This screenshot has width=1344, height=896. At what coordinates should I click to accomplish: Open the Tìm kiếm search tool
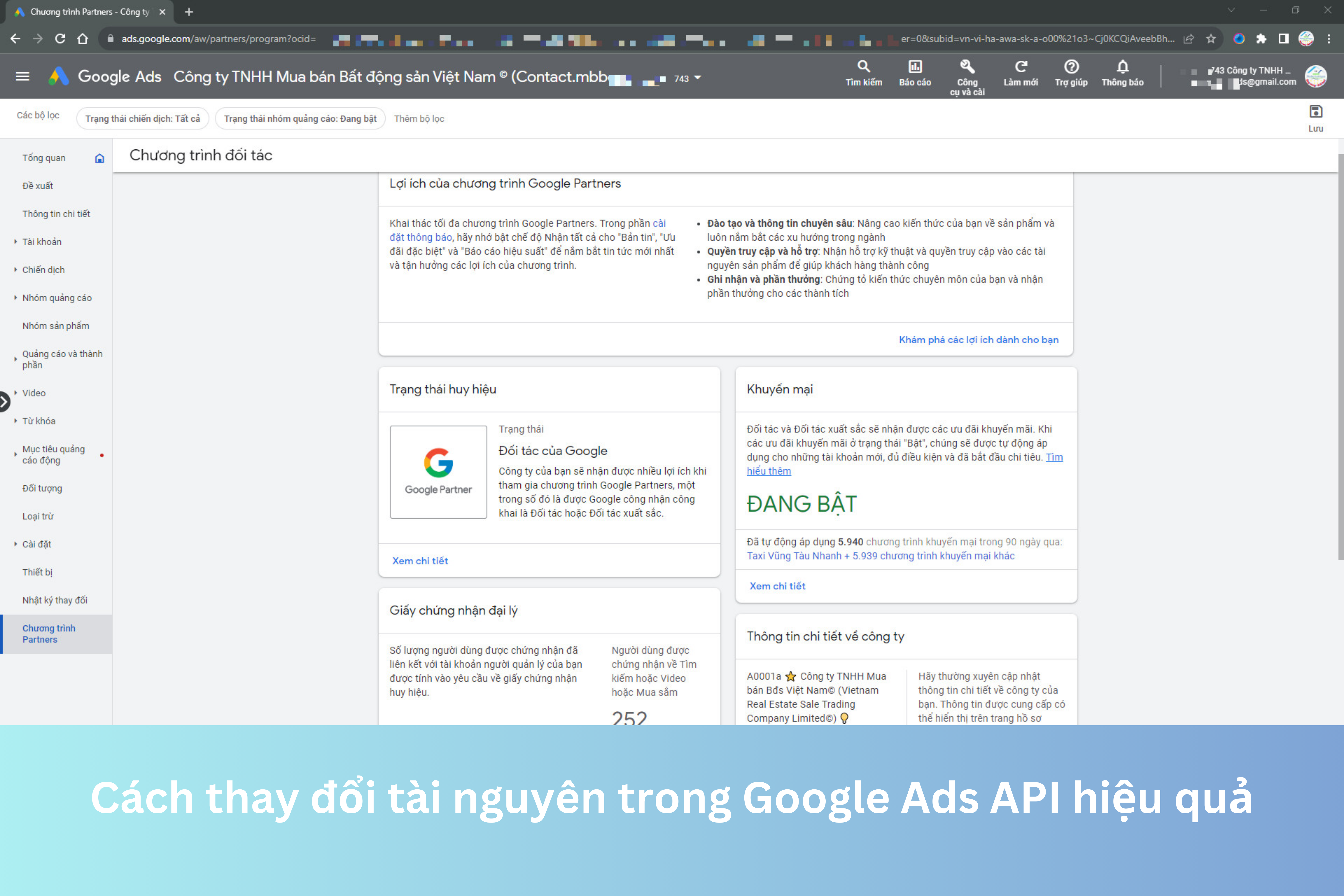click(x=864, y=74)
